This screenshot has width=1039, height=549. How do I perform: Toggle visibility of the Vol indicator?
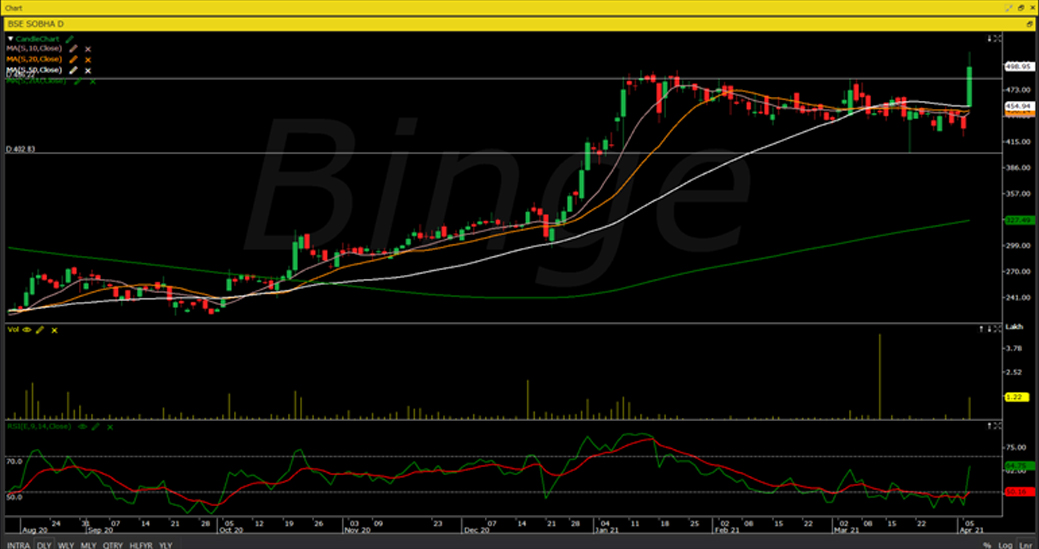coord(28,329)
